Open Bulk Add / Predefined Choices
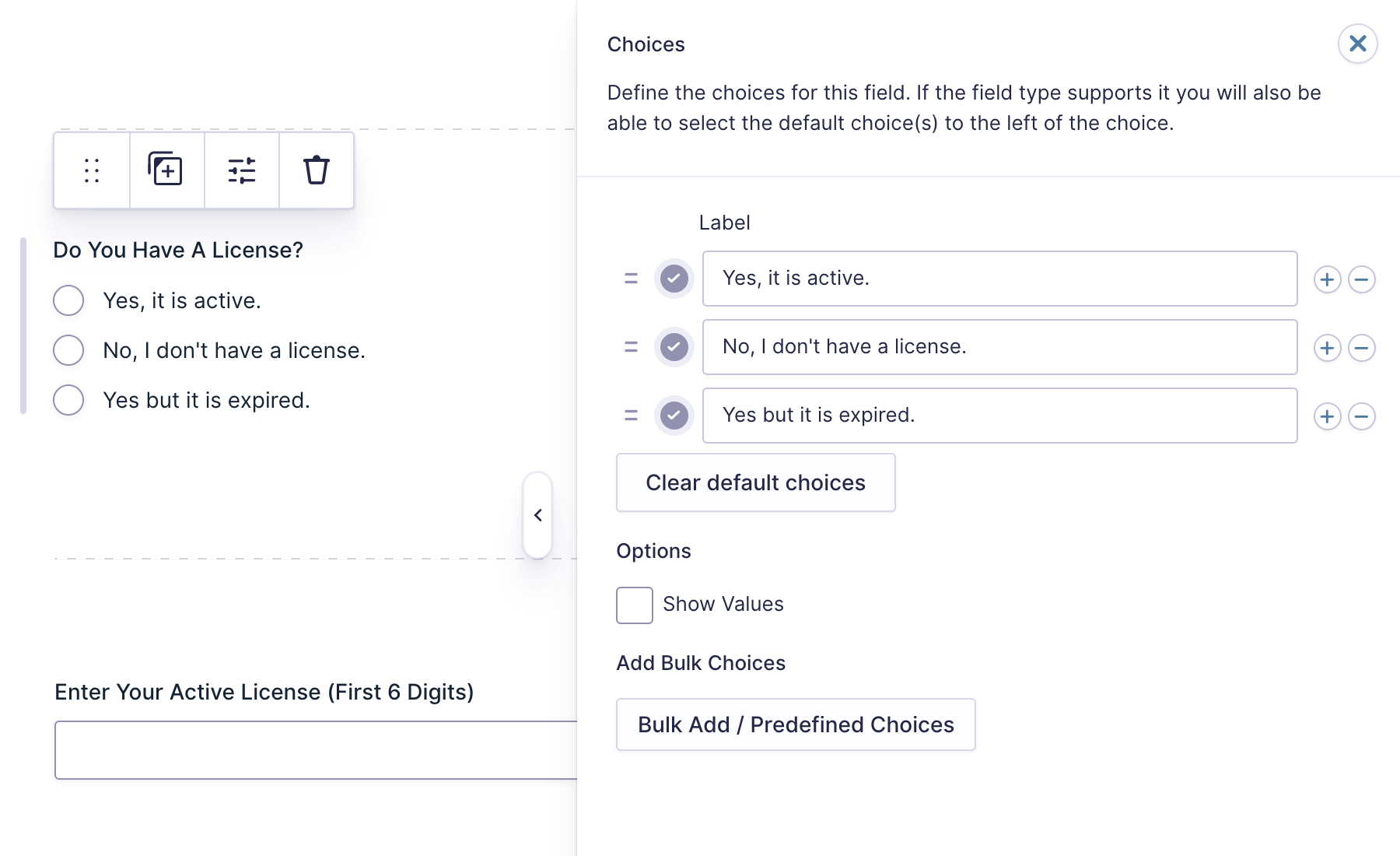This screenshot has height=856, width=1400. 795,724
